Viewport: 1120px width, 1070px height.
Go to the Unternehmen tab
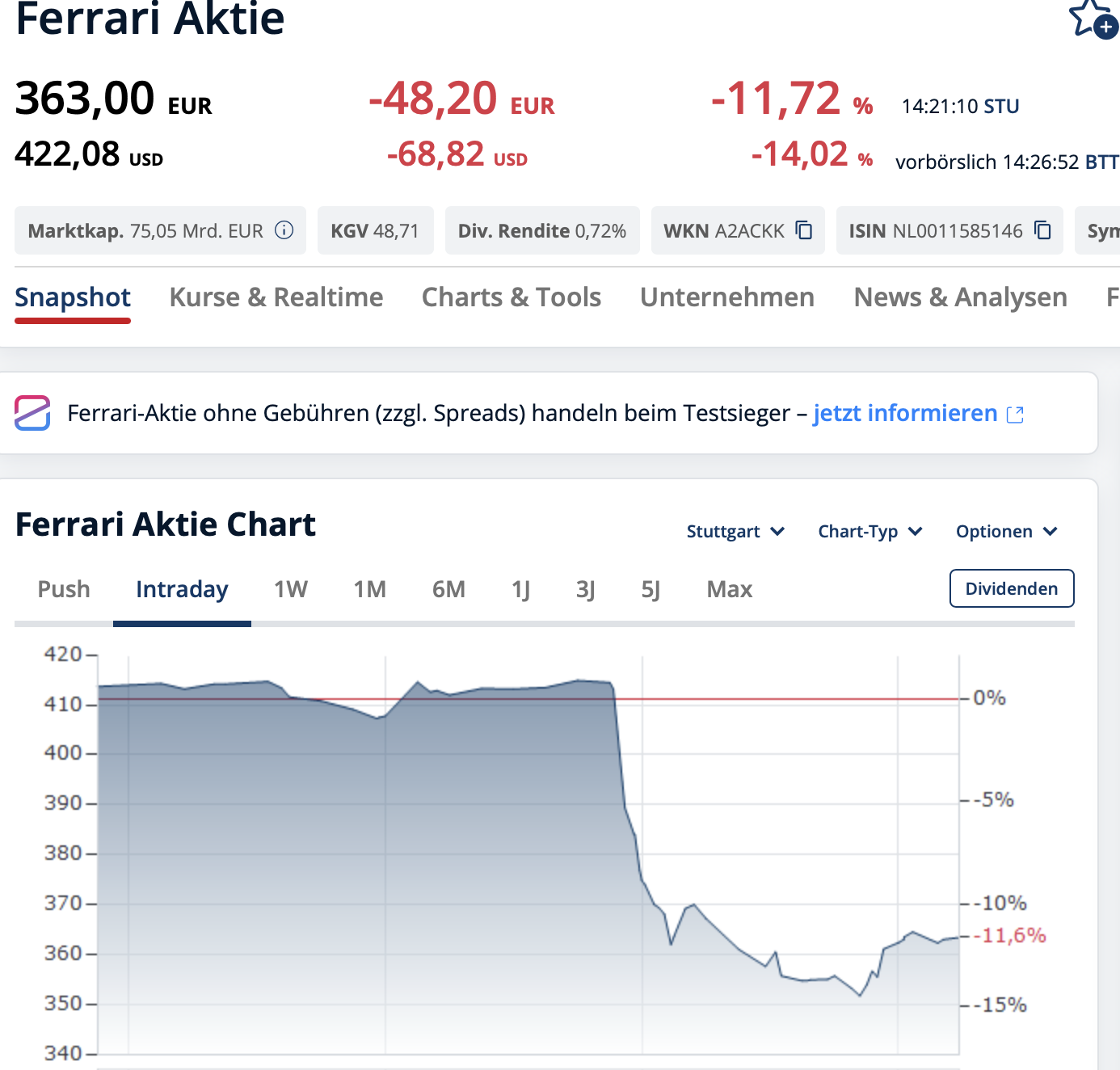727,297
